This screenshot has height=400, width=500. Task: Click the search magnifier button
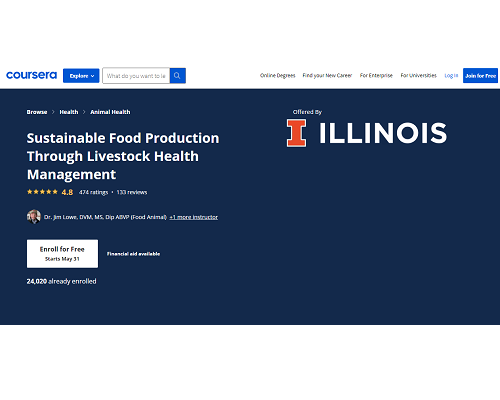click(178, 76)
